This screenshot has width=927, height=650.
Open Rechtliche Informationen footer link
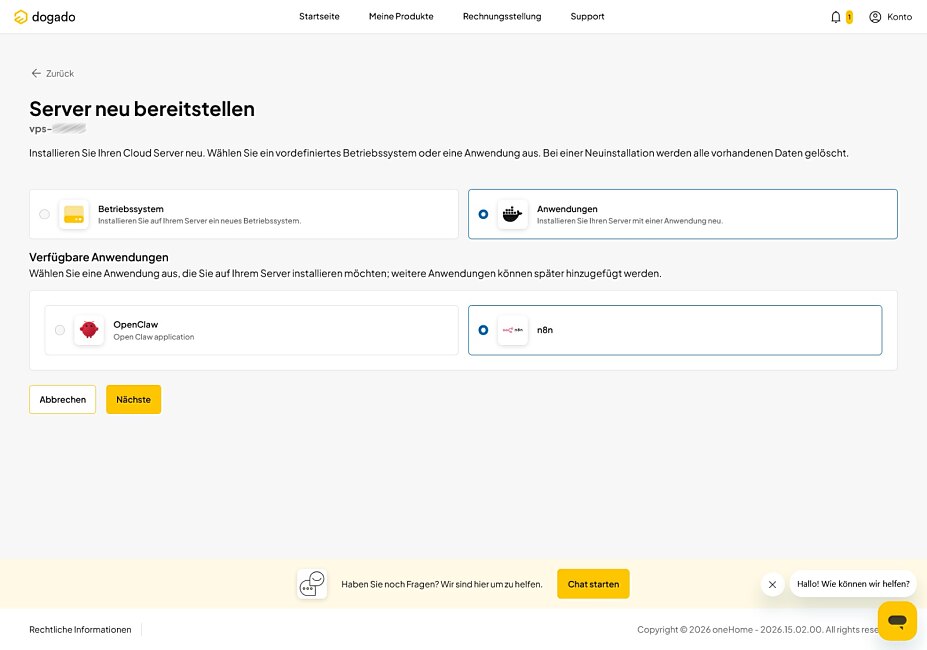click(x=80, y=629)
